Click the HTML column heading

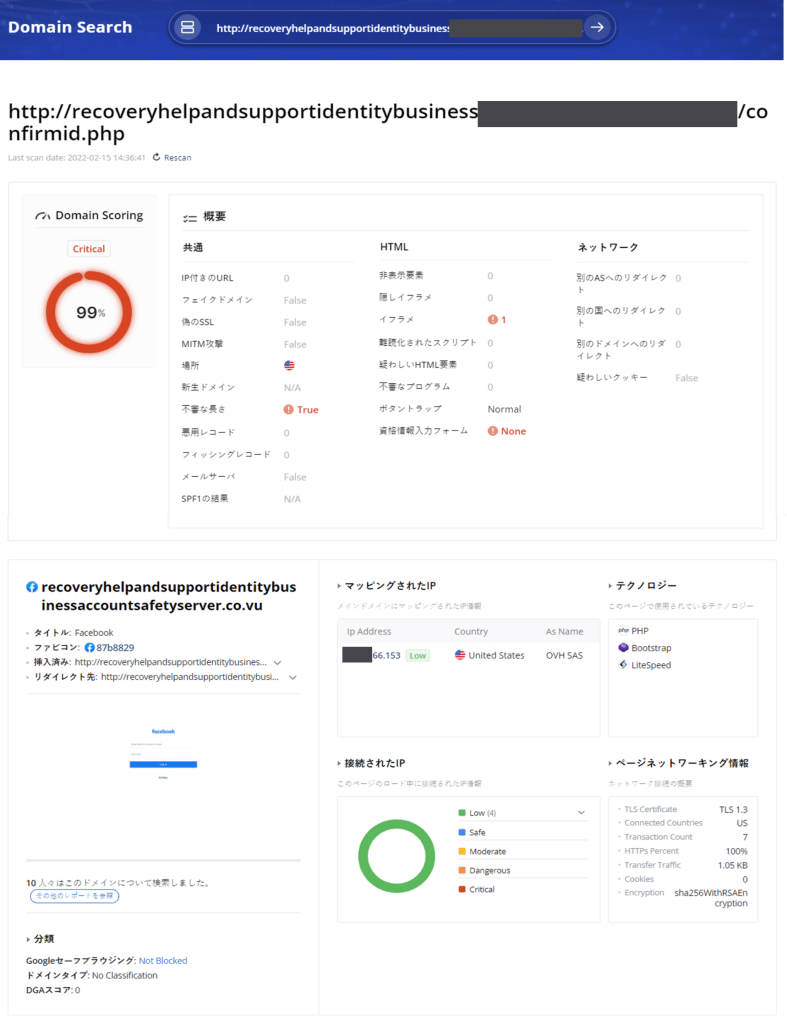[394, 247]
